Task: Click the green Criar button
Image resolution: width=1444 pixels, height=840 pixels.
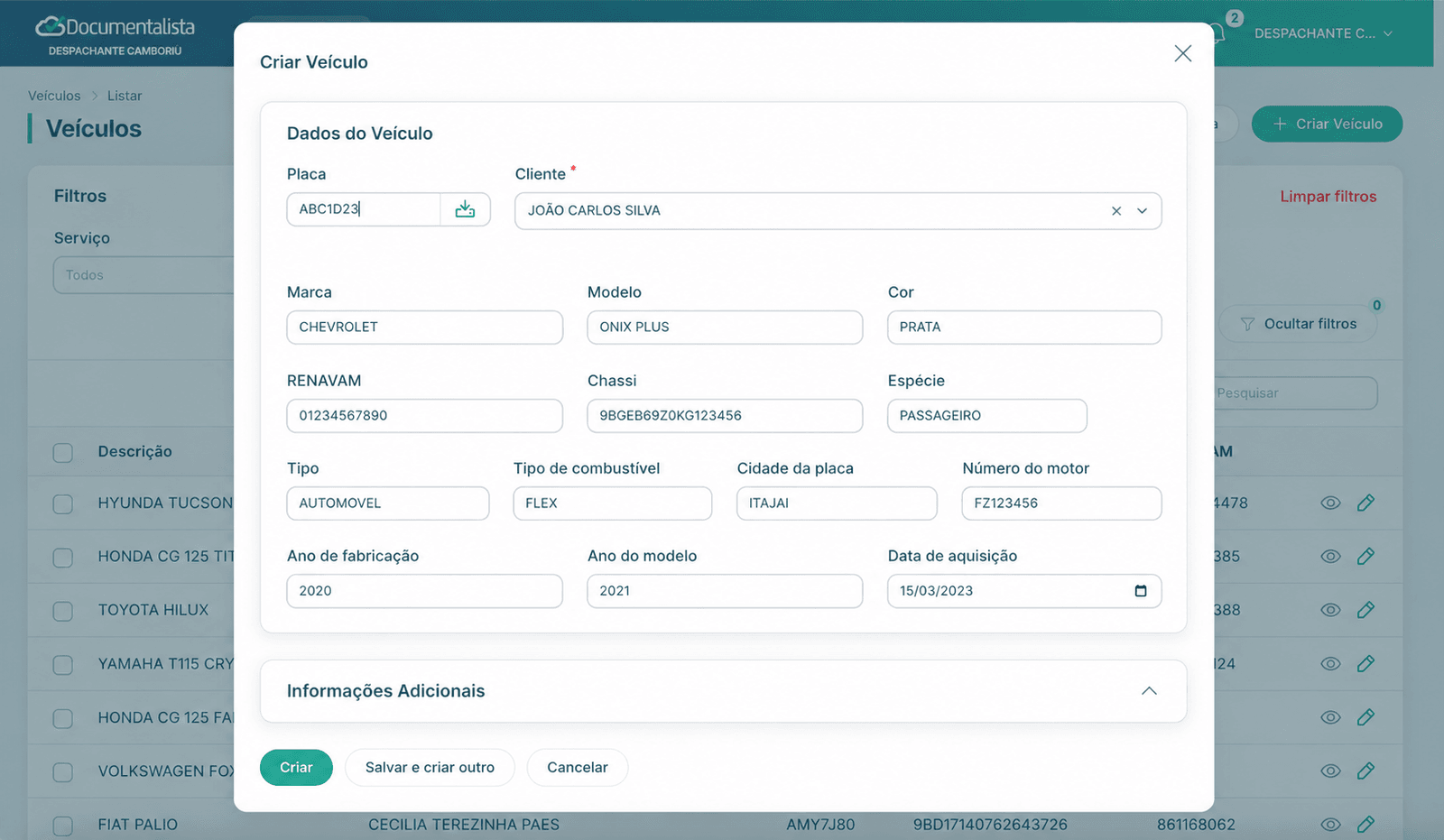Action: click(296, 768)
